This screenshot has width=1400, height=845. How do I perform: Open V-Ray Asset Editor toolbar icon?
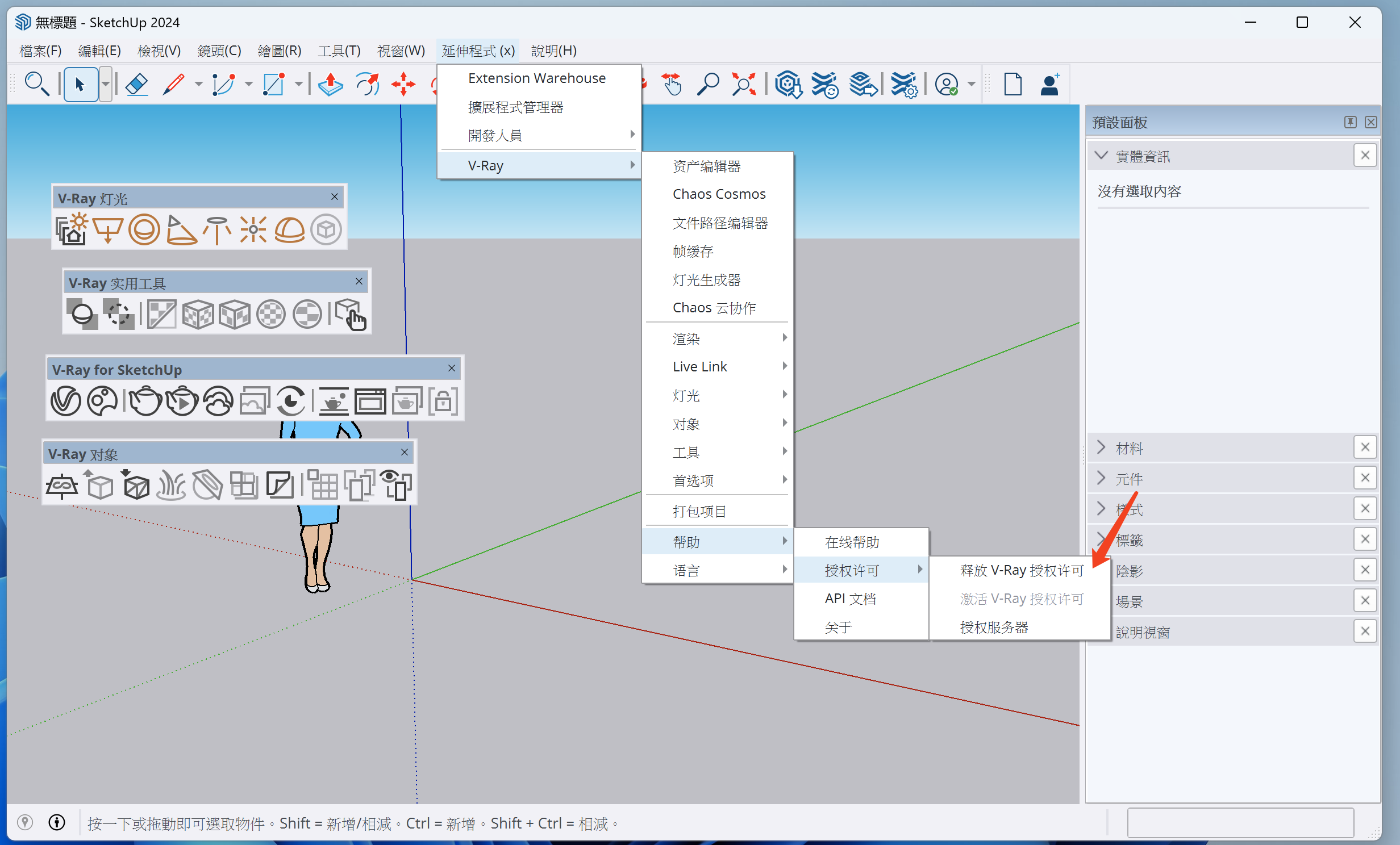pyautogui.click(x=66, y=401)
